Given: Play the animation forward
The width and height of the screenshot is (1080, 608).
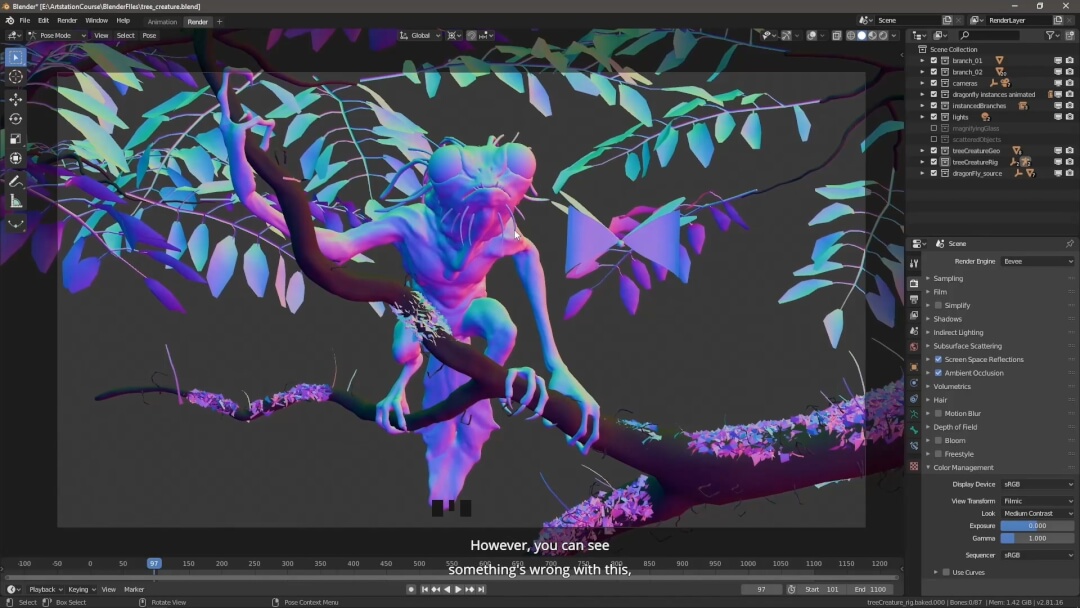Looking at the screenshot, I should point(458,589).
